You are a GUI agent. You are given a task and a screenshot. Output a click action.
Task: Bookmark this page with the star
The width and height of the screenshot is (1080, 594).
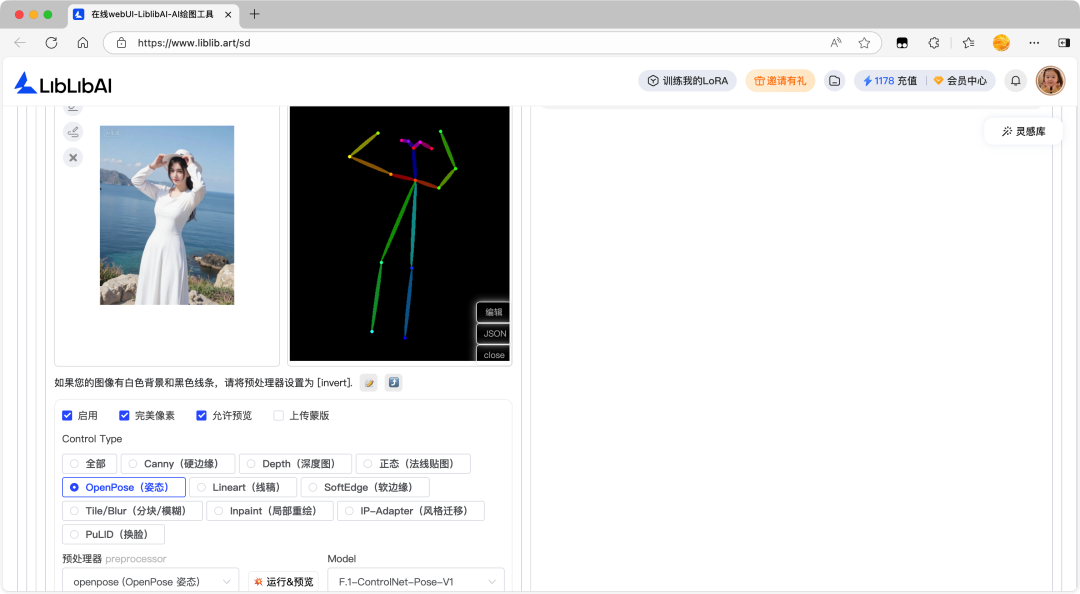coord(864,43)
